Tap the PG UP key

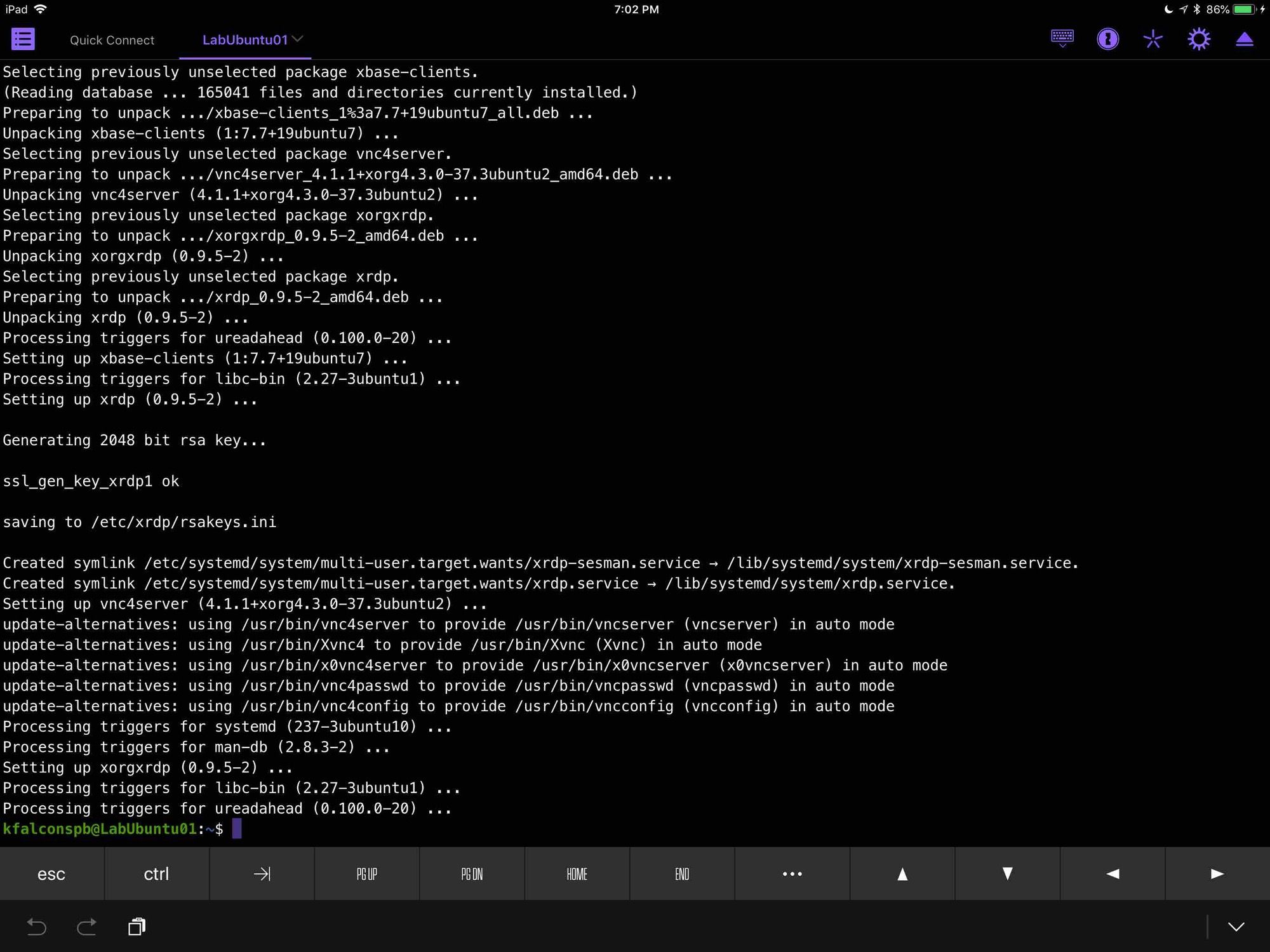(x=367, y=874)
